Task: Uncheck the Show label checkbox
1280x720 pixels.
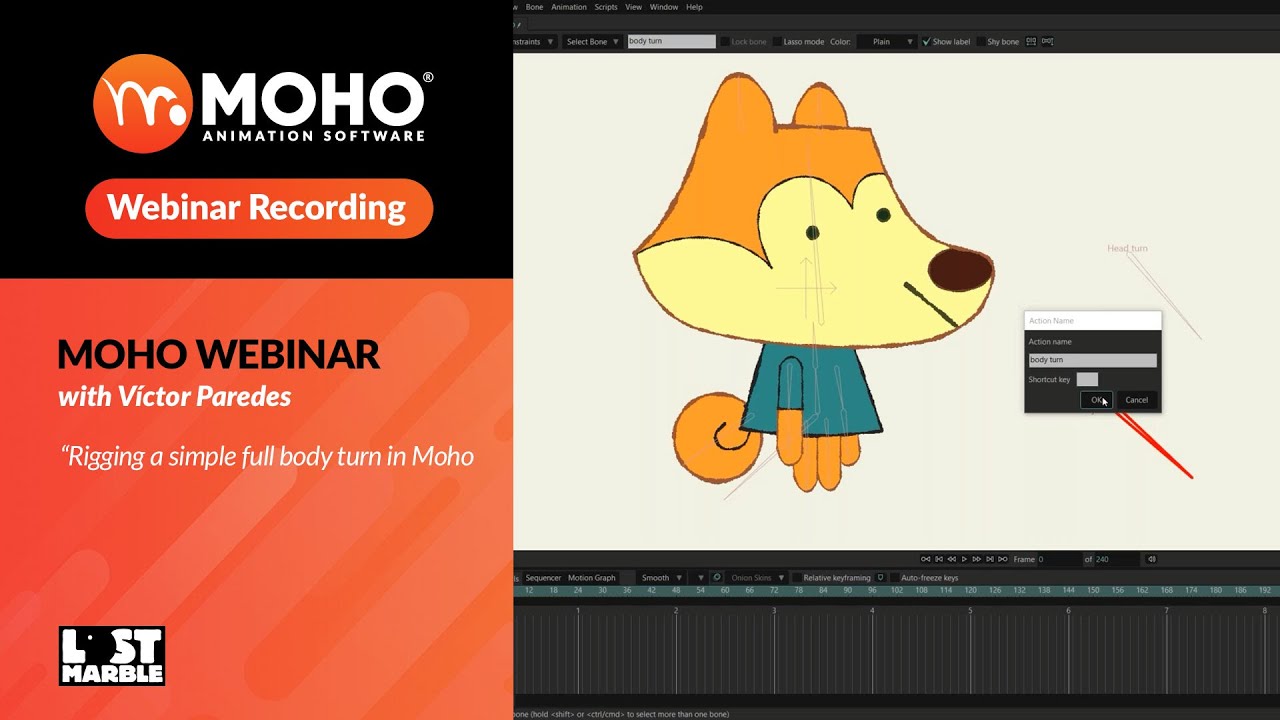Action: pos(926,42)
